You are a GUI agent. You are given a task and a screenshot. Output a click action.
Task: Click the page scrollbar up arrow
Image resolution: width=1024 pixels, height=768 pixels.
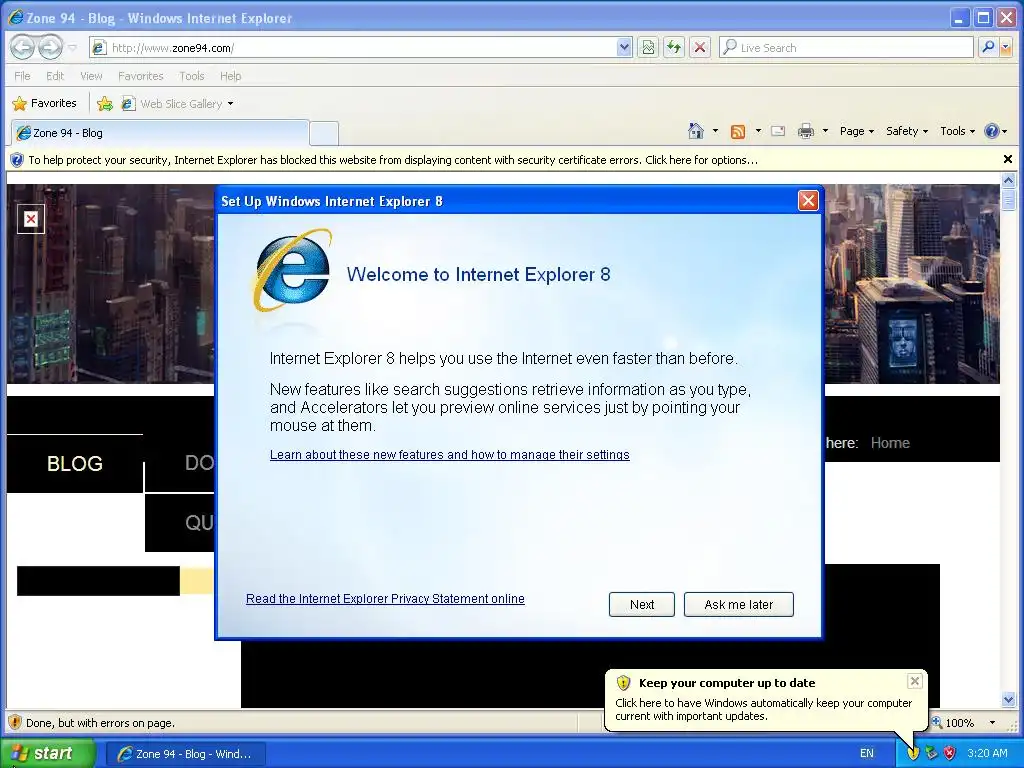coord(1008,180)
